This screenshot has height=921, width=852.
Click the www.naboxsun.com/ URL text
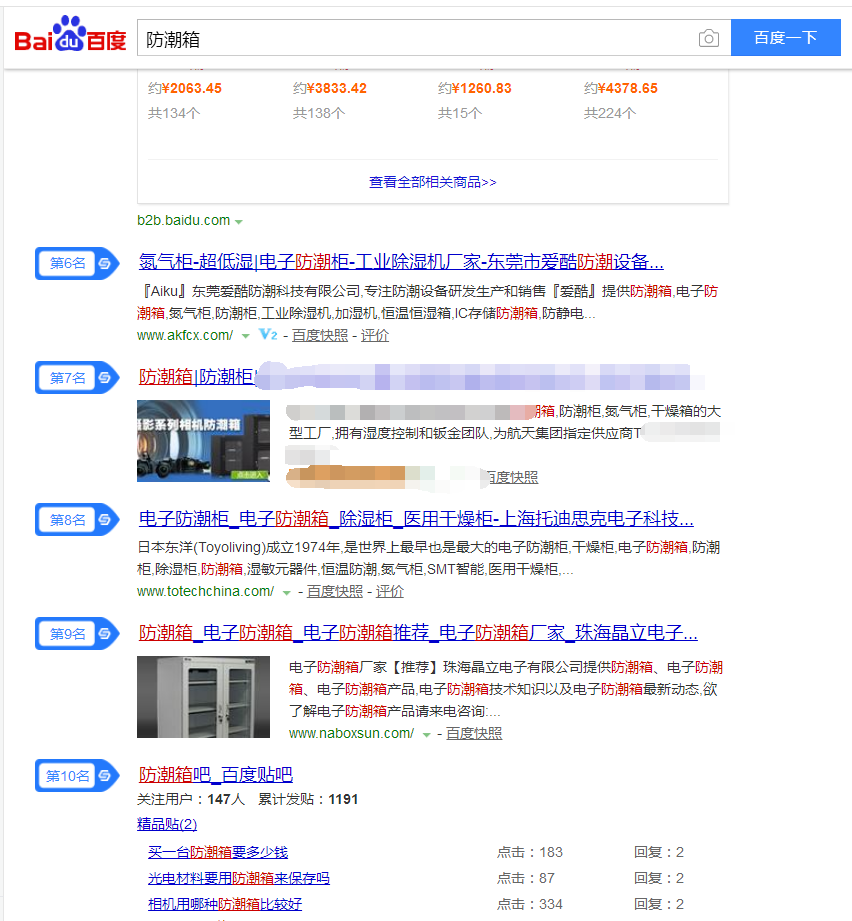click(352, 734)
